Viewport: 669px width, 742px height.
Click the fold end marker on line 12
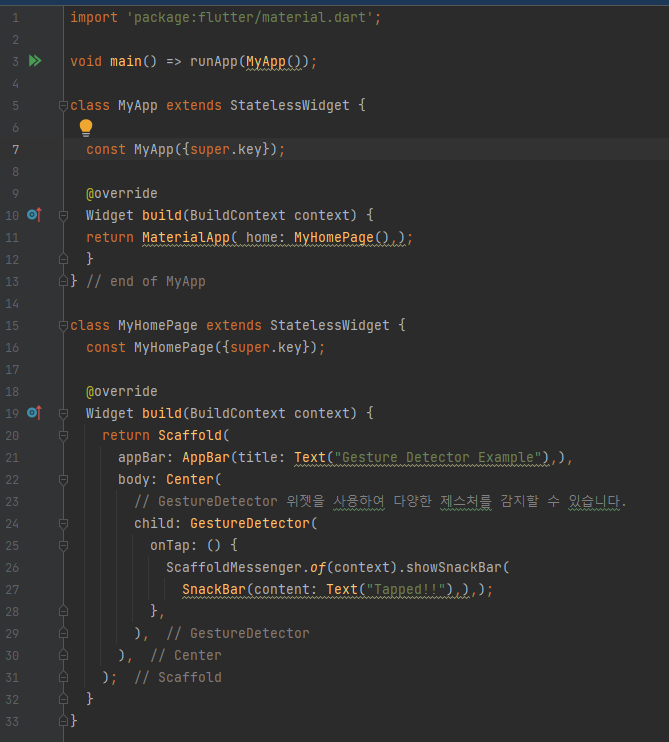tap(63, 259)
